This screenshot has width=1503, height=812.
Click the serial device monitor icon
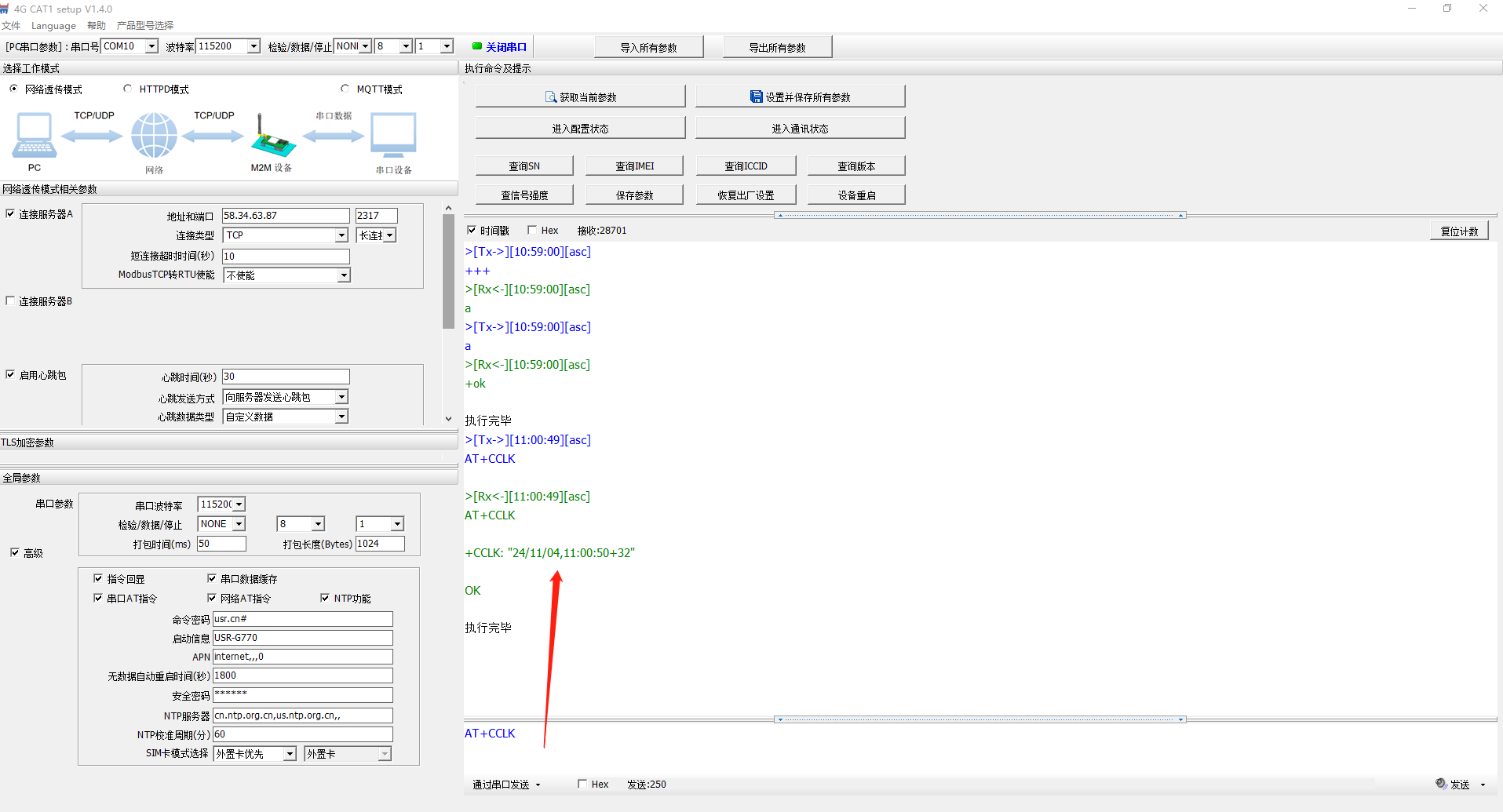393,135
